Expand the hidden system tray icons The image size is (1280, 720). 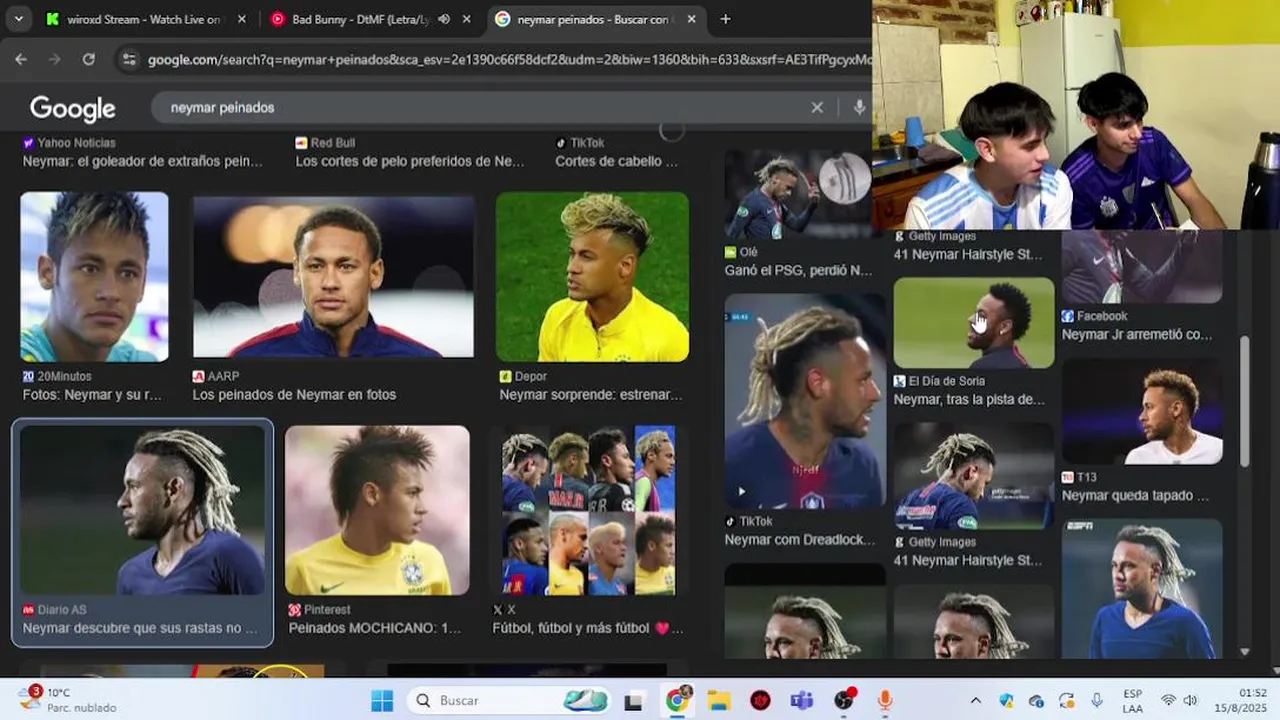point(975,701)
